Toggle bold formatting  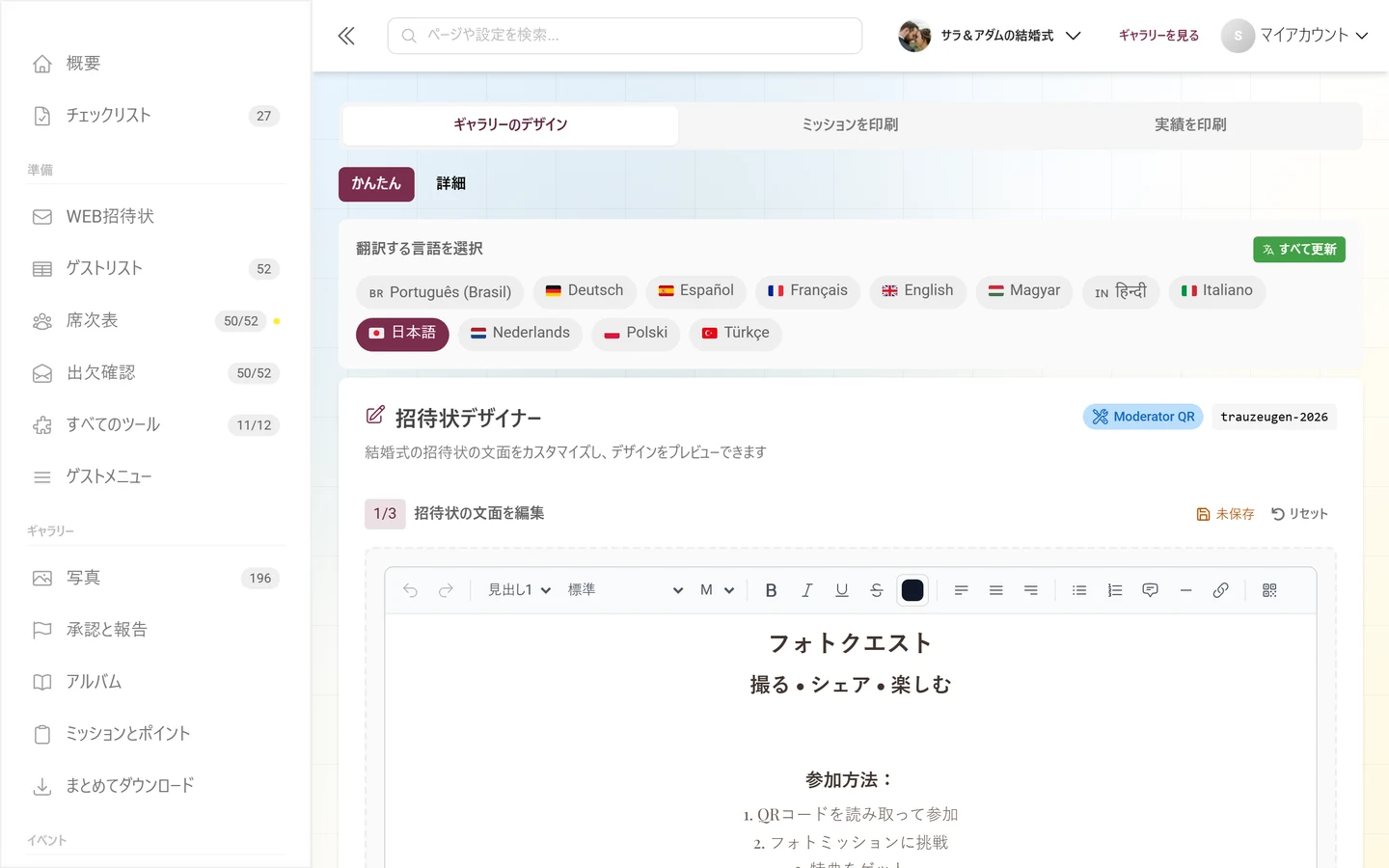tap(771, 590)
